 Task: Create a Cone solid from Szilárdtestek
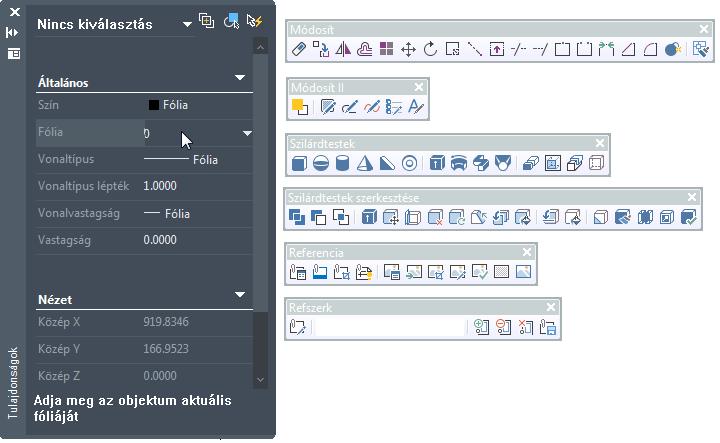point(365,163)
